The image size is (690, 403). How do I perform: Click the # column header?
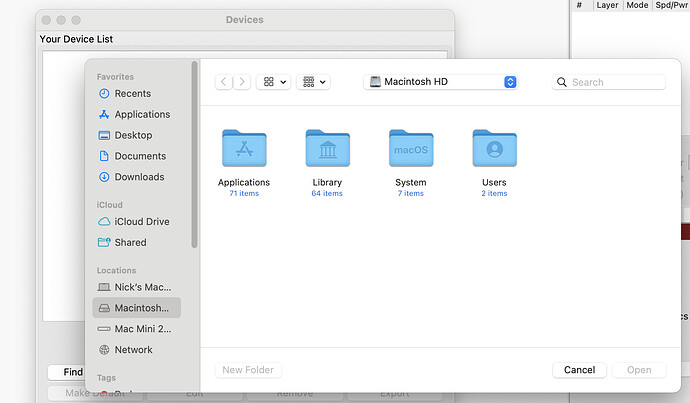coord(580,5)
